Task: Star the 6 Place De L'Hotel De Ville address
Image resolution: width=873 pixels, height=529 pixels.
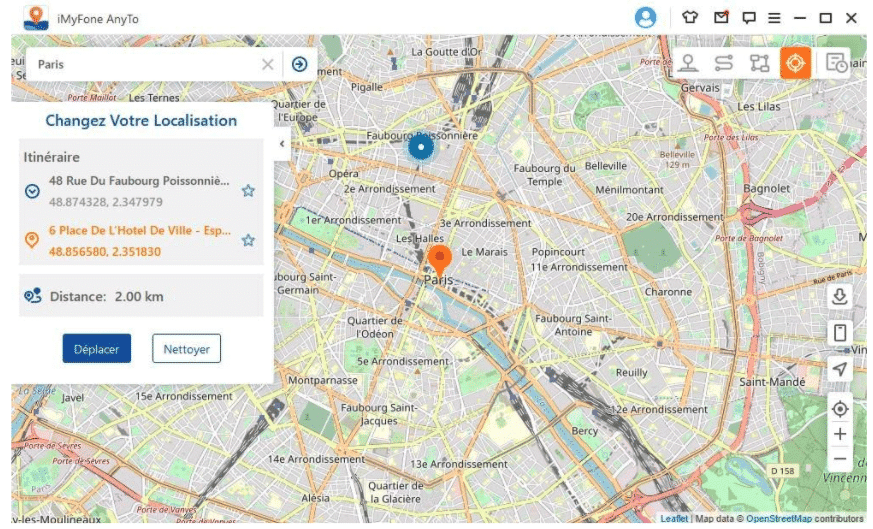Action: tap(248, 240)
